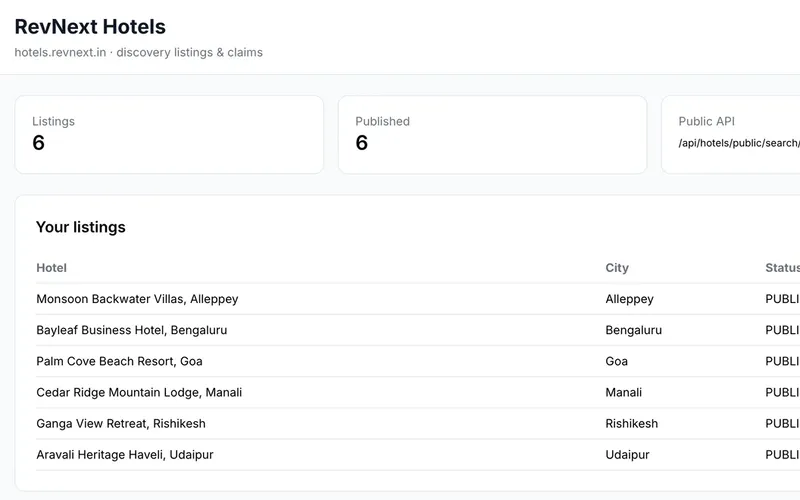800x500 pixels.
Task: Click the Alleppey city cell
Action: tap(629, 299)
